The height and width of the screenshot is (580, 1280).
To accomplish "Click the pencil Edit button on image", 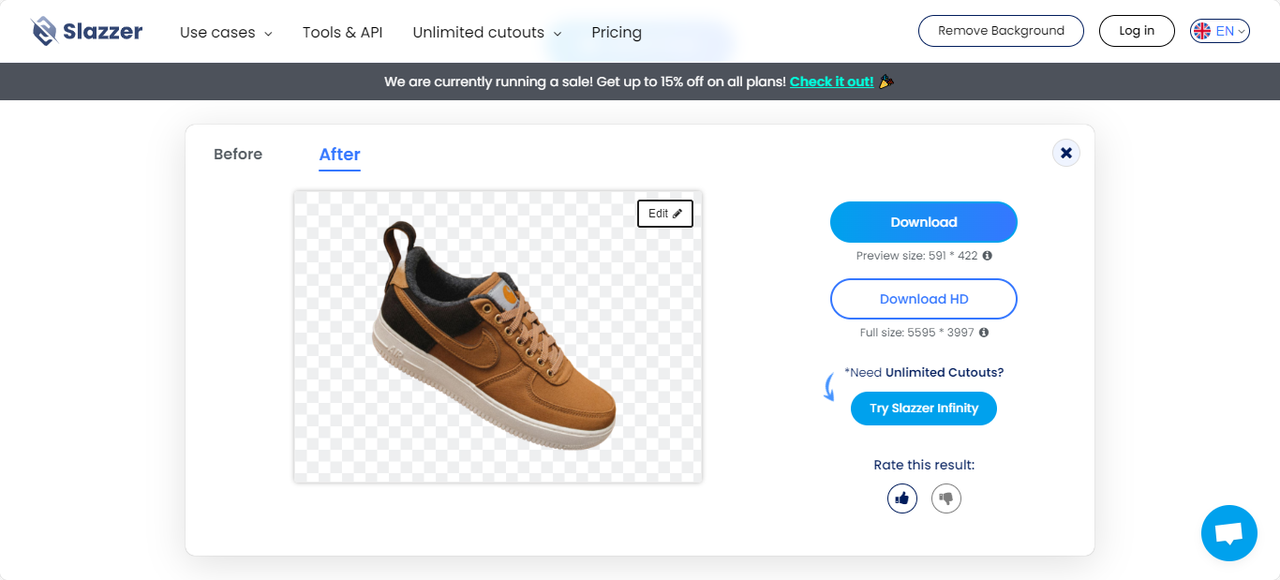I will tap(665, 213).
